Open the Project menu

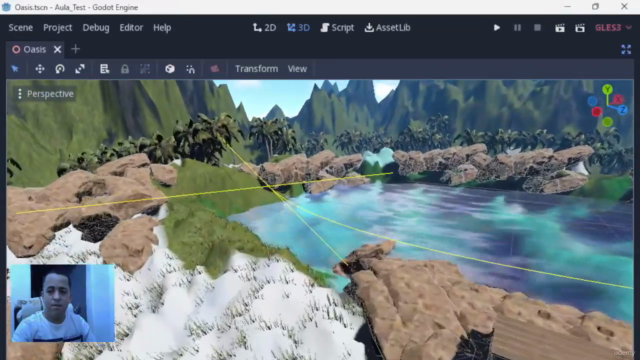[x=58, y=28]
